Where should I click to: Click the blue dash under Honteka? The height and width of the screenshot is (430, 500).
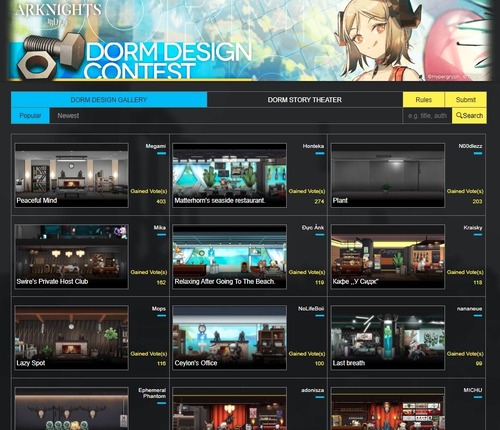320,153
